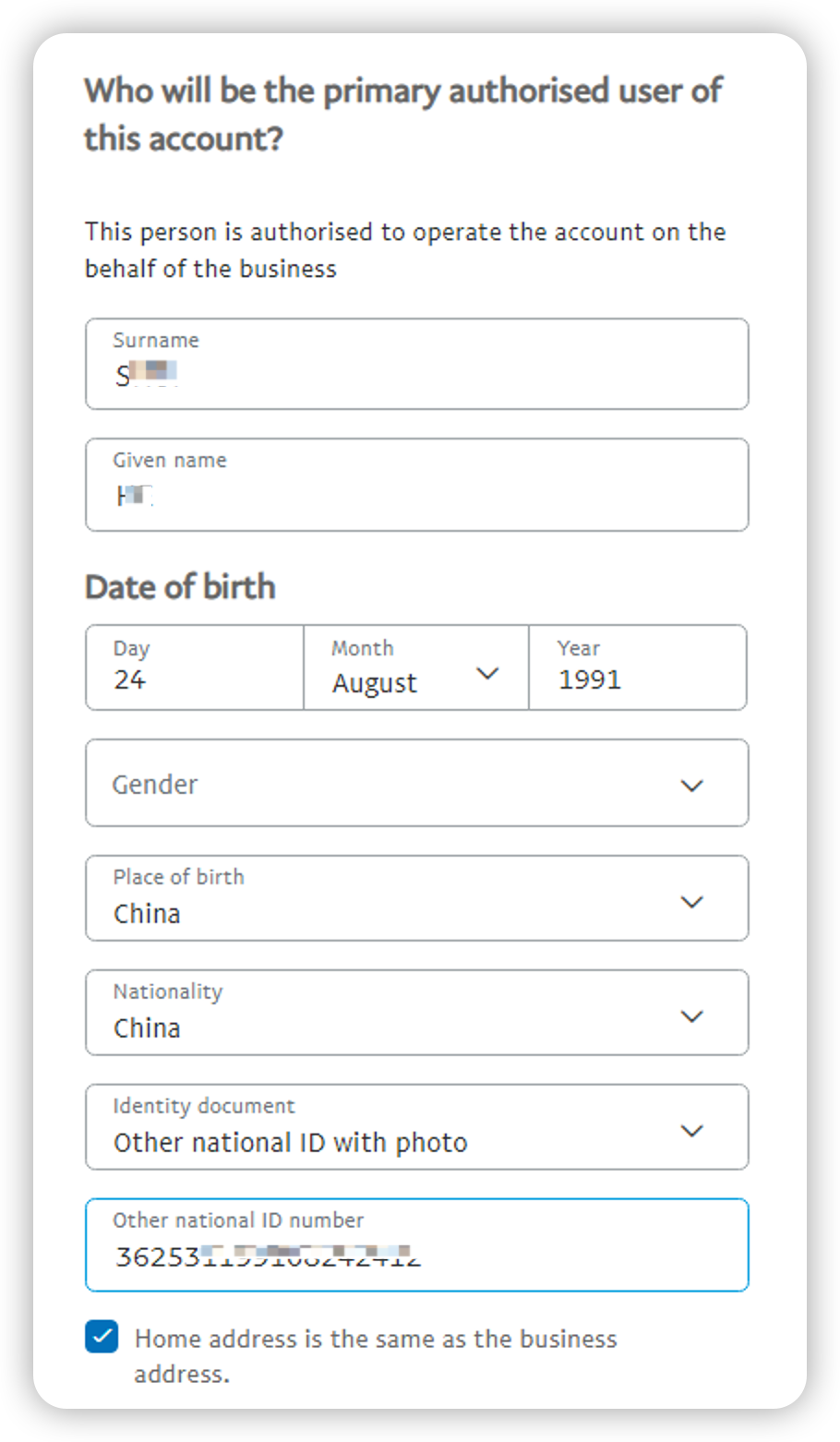Click the August text in Month field
840x1442 pixels.
[x=373, y=682]
